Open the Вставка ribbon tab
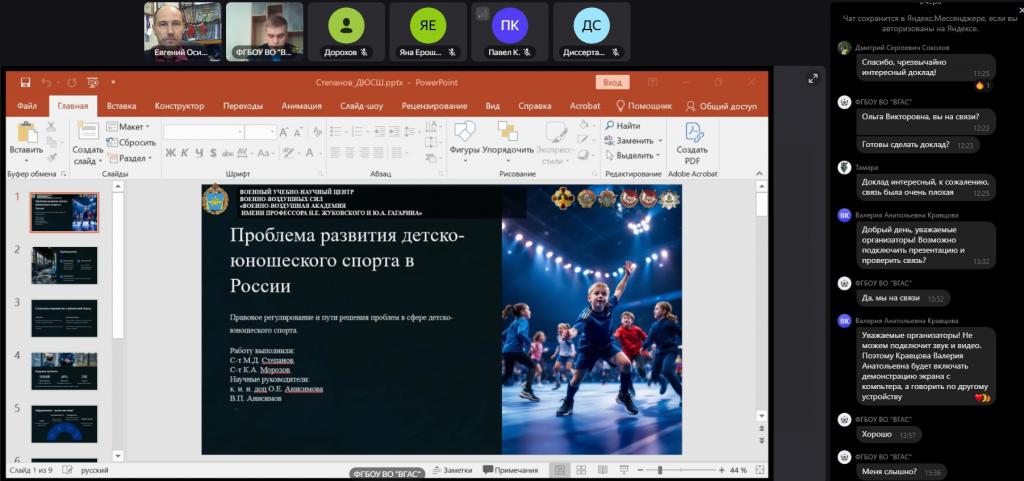Image resolution: width=1024 pixels, height=481 pixels. pyautogui.click(x=121, y=106)
